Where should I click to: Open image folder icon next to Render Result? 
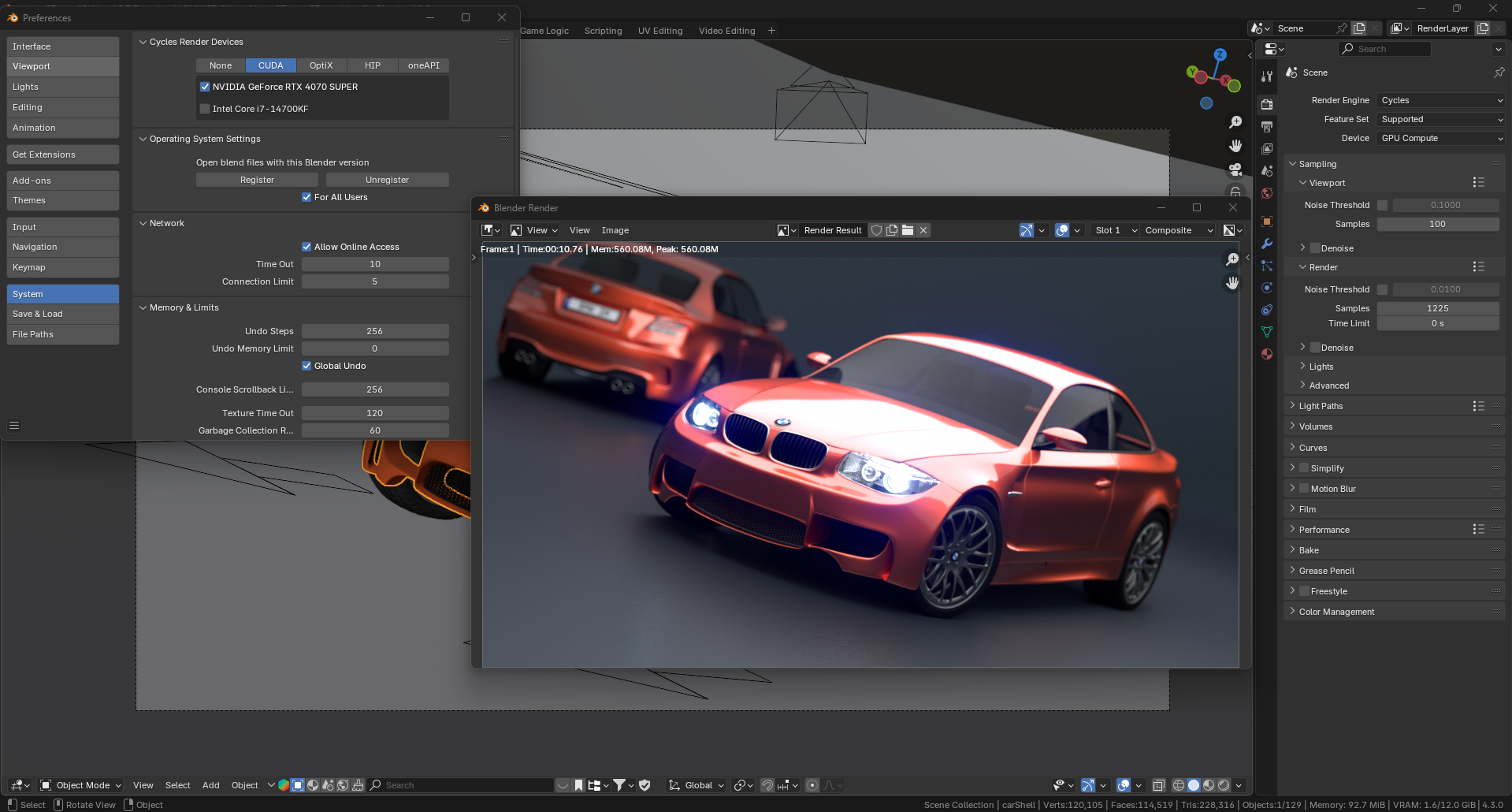point(908,230)
